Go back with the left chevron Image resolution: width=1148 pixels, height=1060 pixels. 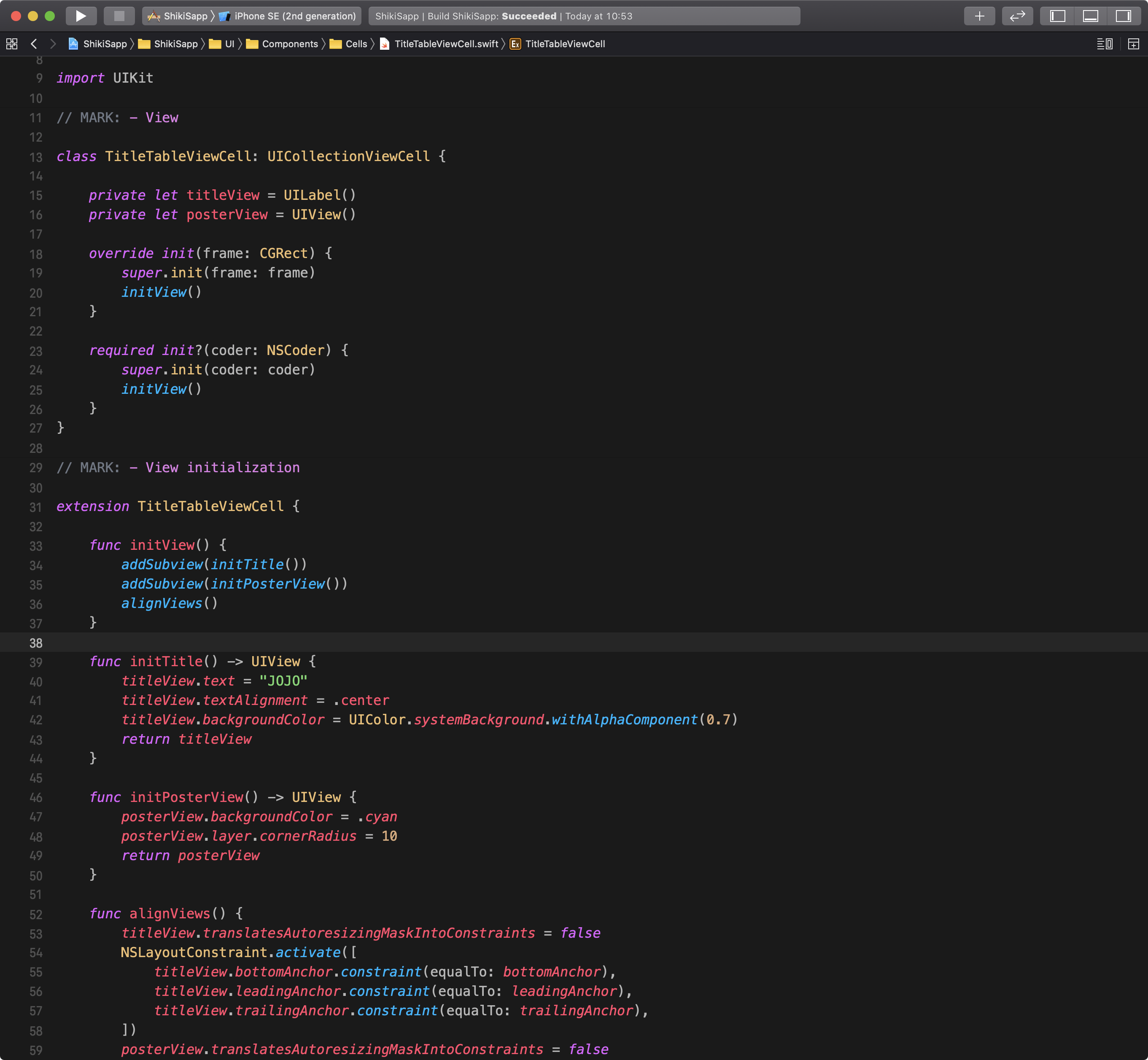pos(34,43)
